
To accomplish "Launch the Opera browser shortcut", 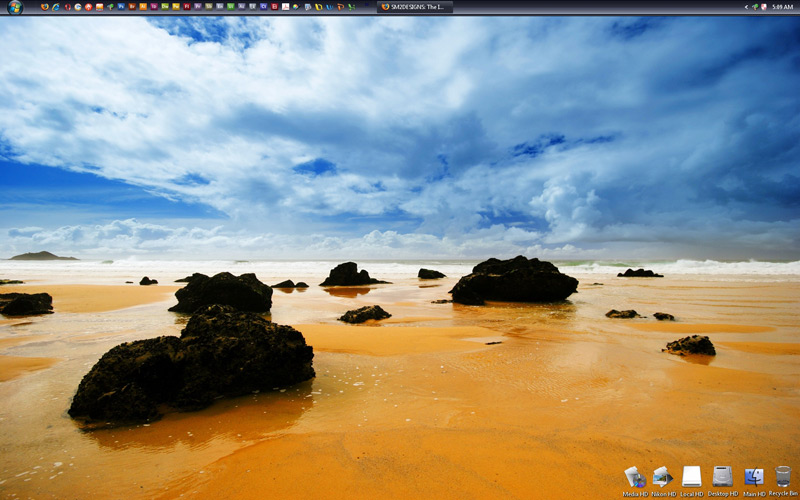I will (68, 7).
